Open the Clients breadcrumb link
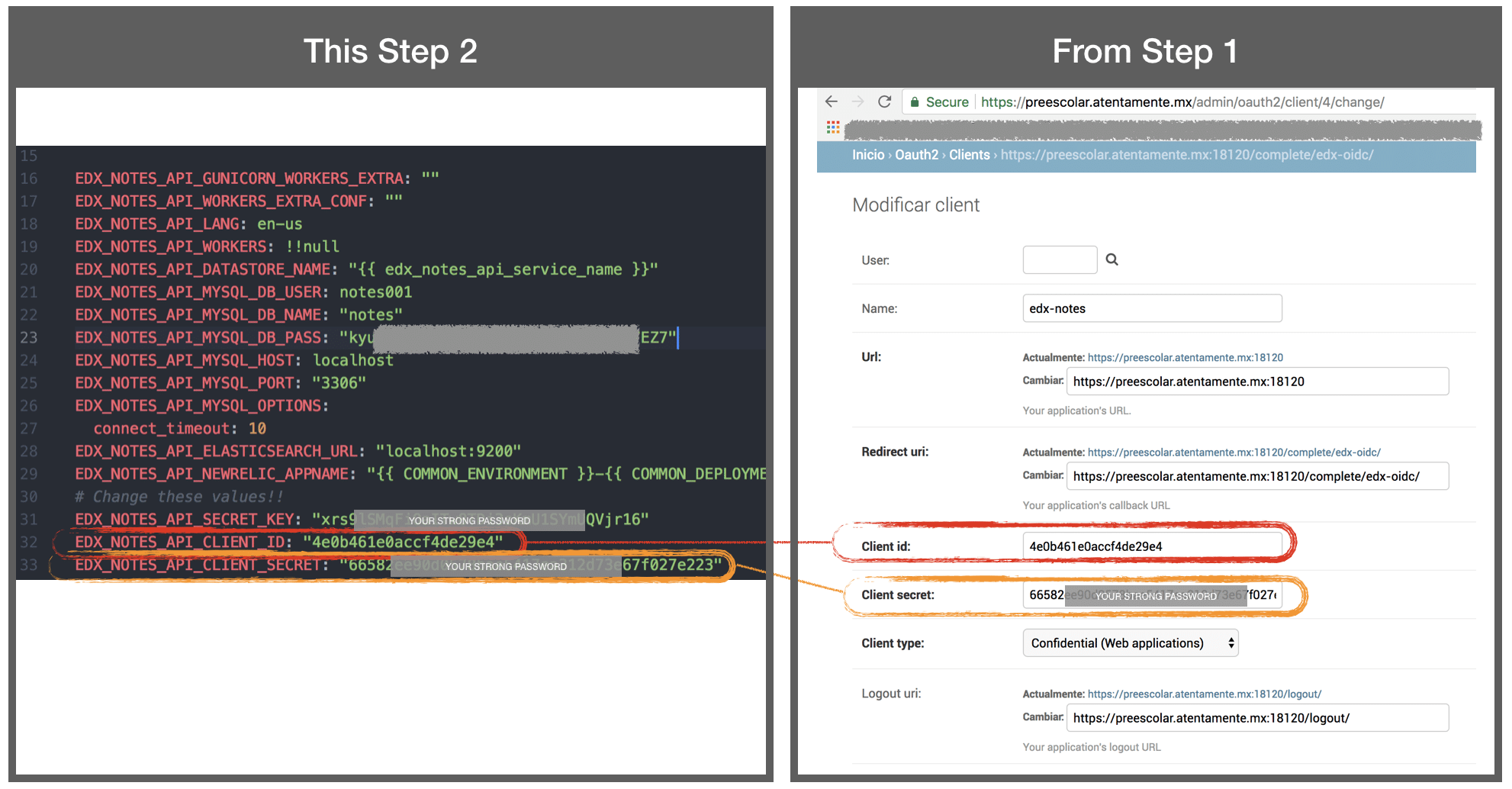Viewport: 1512px width, 789px height. coord(969,155)
